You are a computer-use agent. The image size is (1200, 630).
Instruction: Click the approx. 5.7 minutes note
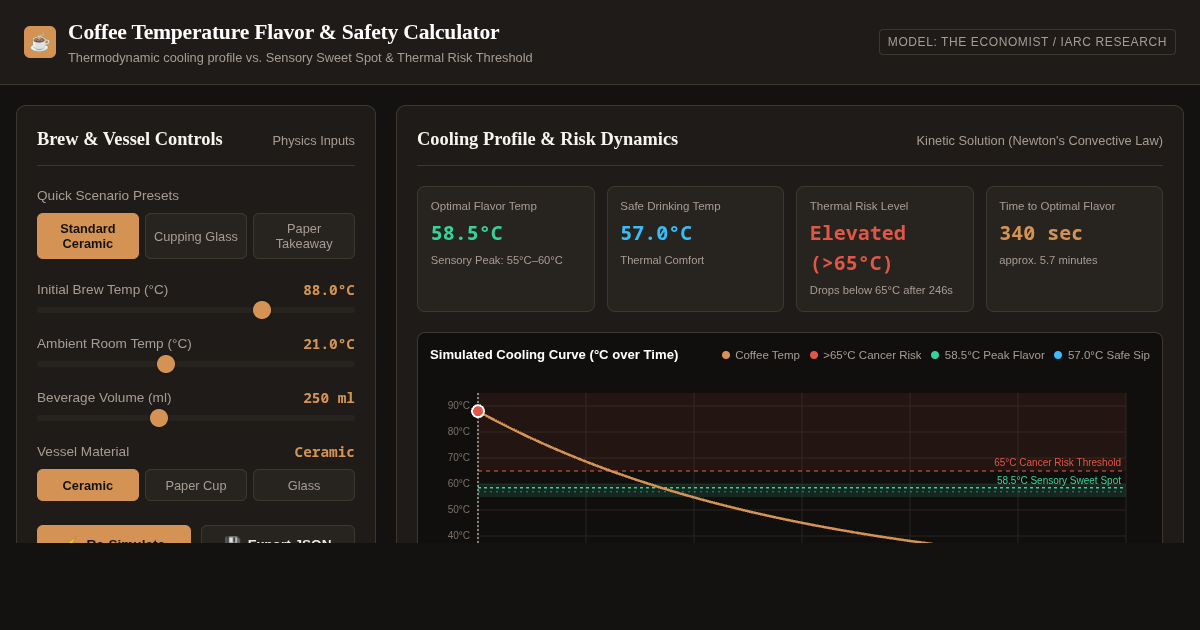click(1048, 260)
